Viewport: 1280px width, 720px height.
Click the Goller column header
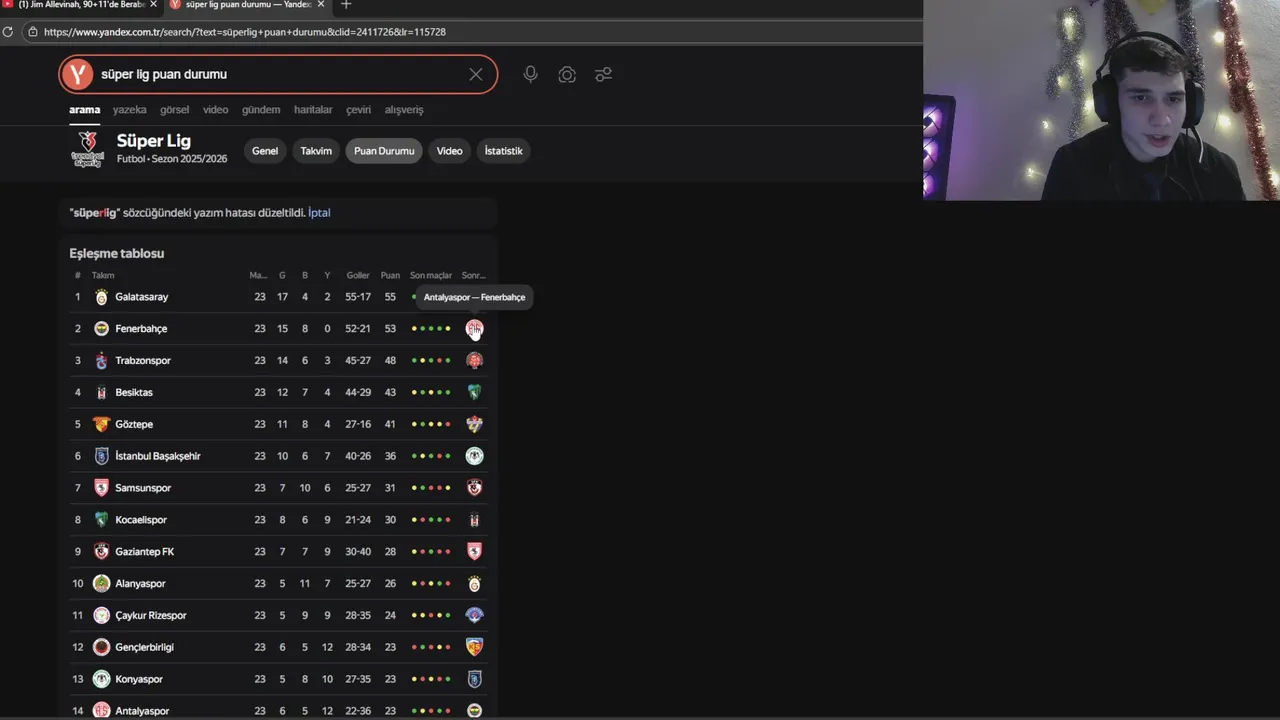tap(358, 275)
